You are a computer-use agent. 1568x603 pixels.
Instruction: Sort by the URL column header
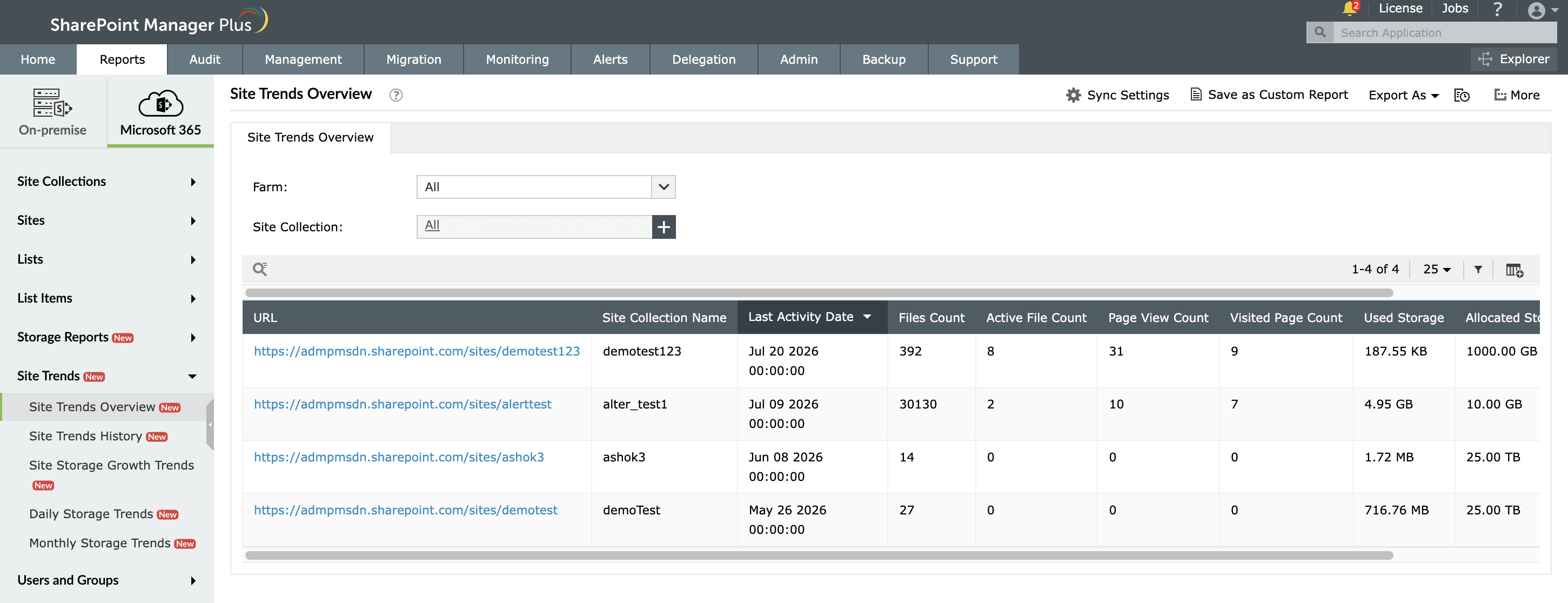(x=417, y=318)
